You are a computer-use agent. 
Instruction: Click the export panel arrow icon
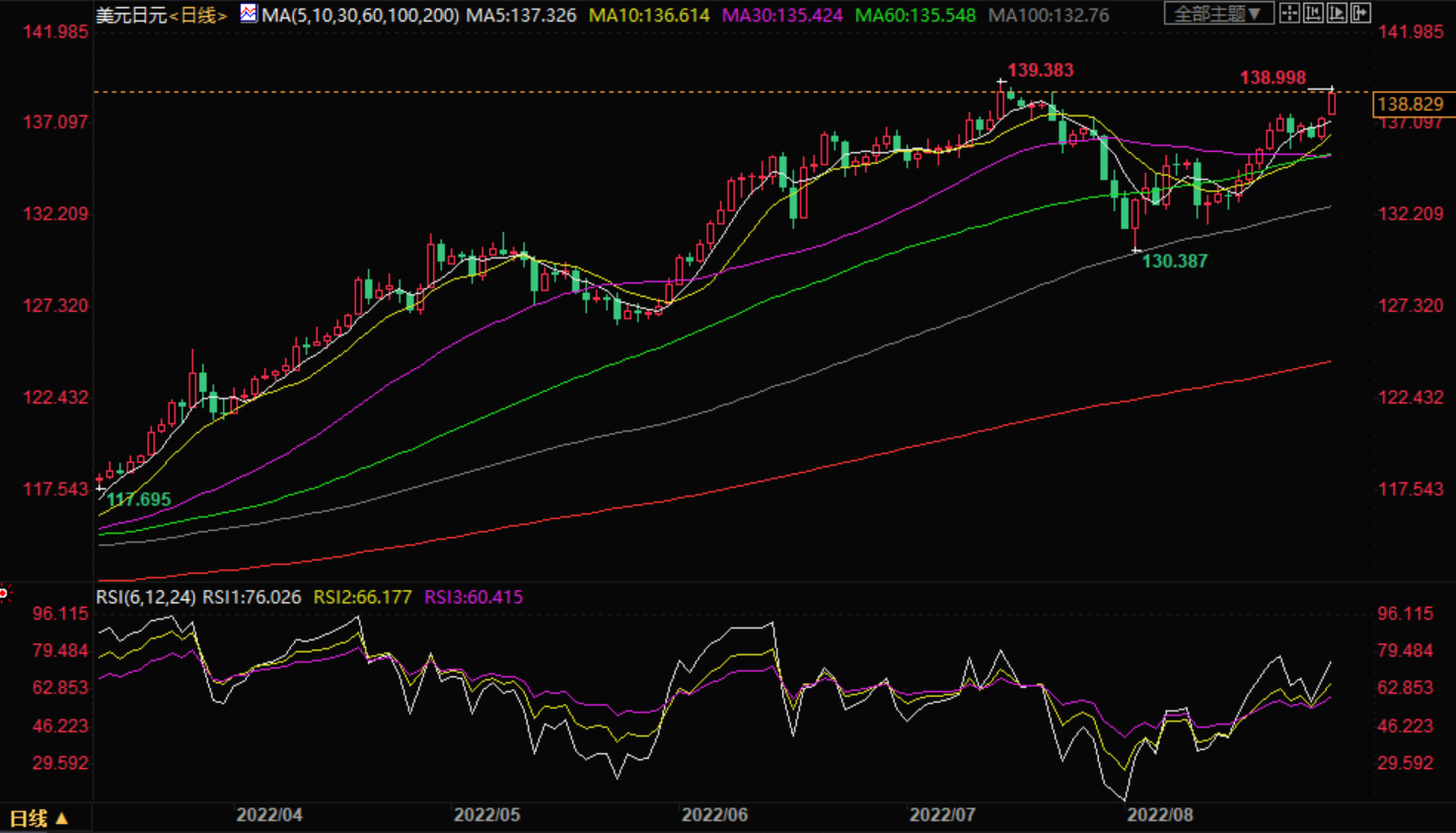(1360, 13)
